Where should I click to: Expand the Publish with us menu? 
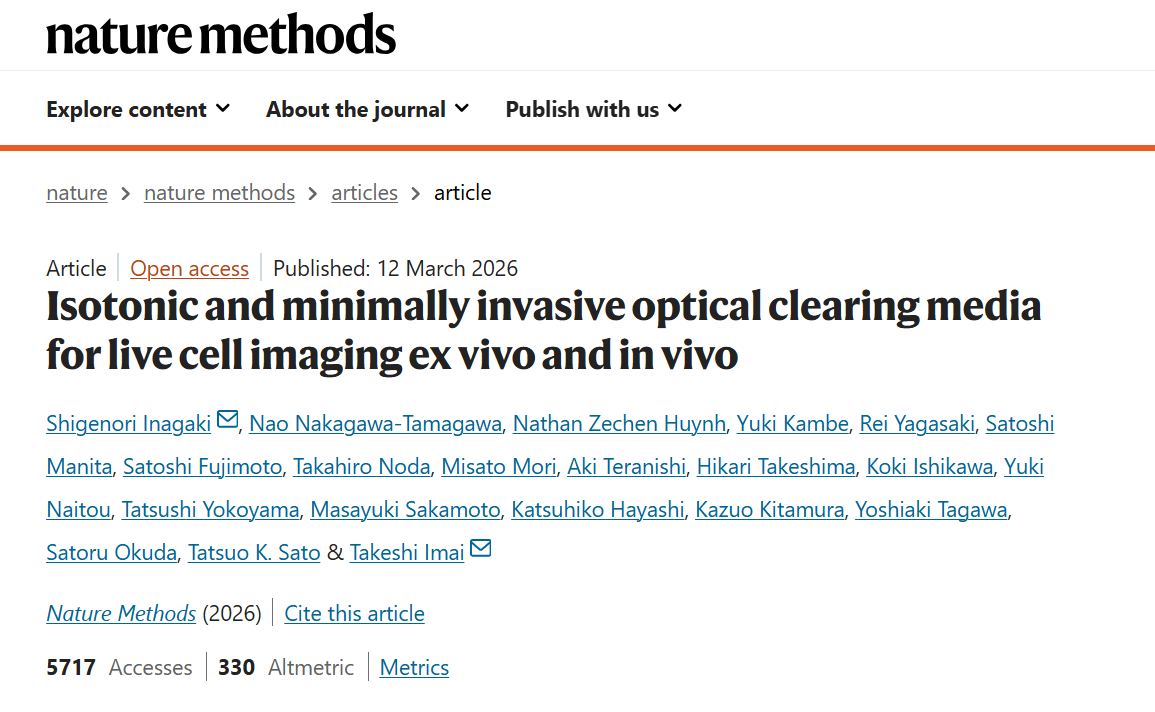click(x=593, y=109)
